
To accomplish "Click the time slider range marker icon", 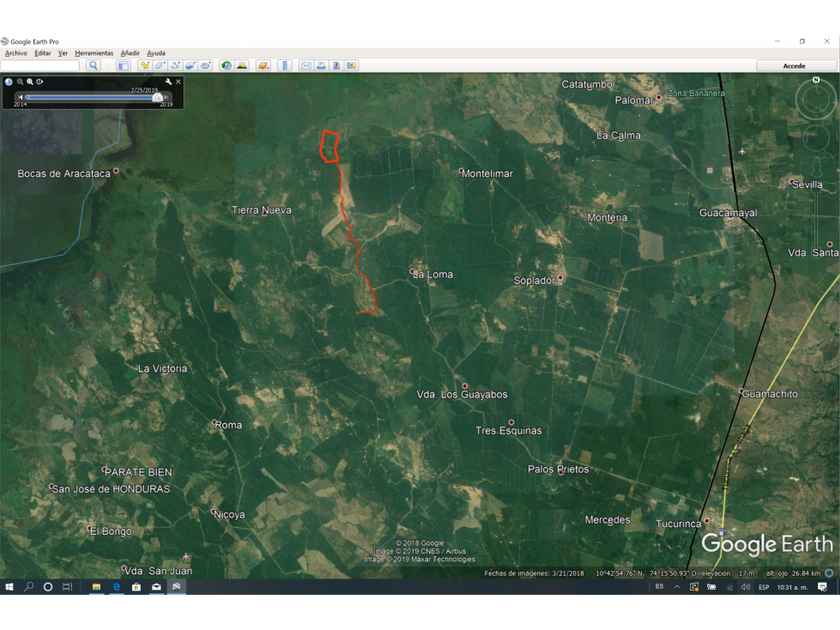I will pyautogui.click(x=40, y=82).
